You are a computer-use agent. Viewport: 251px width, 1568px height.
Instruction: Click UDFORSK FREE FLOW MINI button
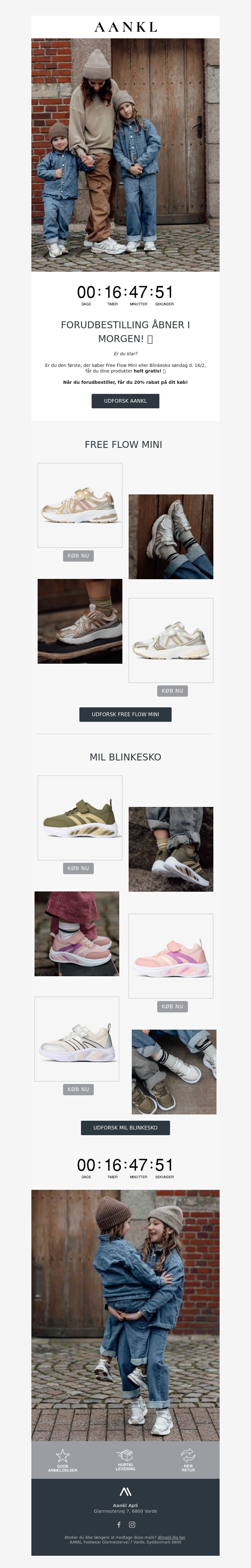point(125,714)
